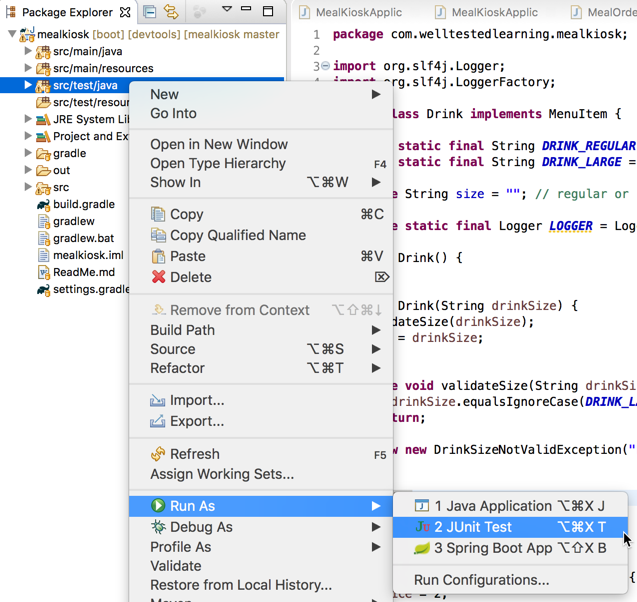Expand JRE System Library node
Image resolution: width=637 pixels, height=602 pixels.
[28, 119]
